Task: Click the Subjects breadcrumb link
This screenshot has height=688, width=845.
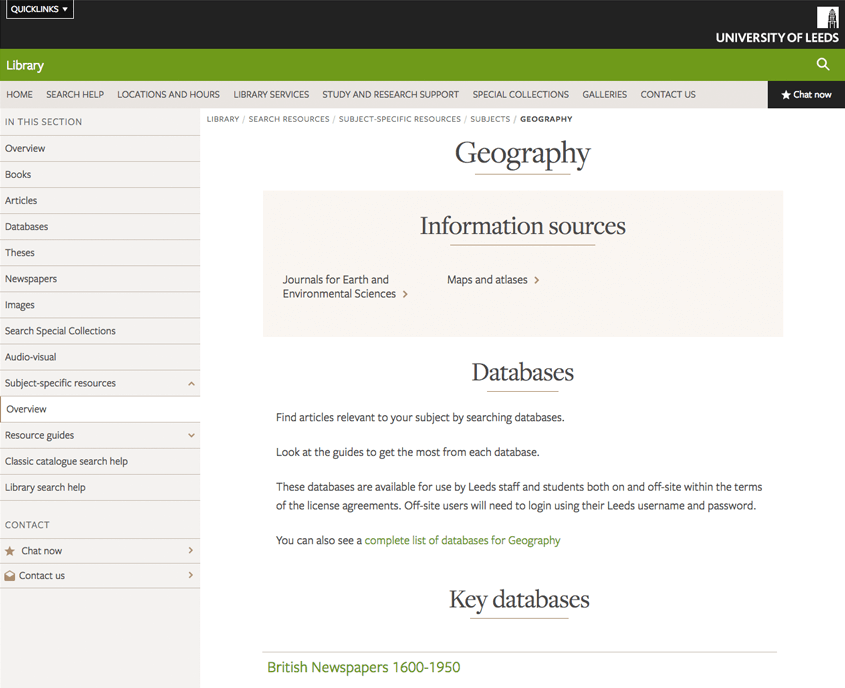Action: pos(490,119)
